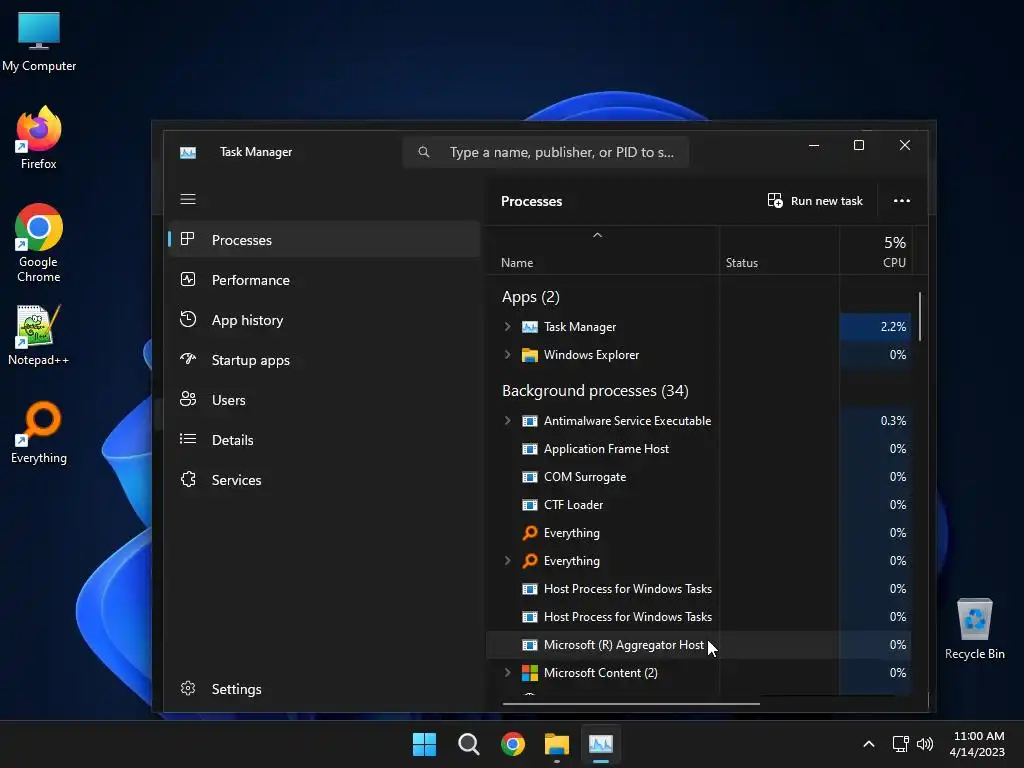Expand the Task Manager process group

tap(507, 327)
